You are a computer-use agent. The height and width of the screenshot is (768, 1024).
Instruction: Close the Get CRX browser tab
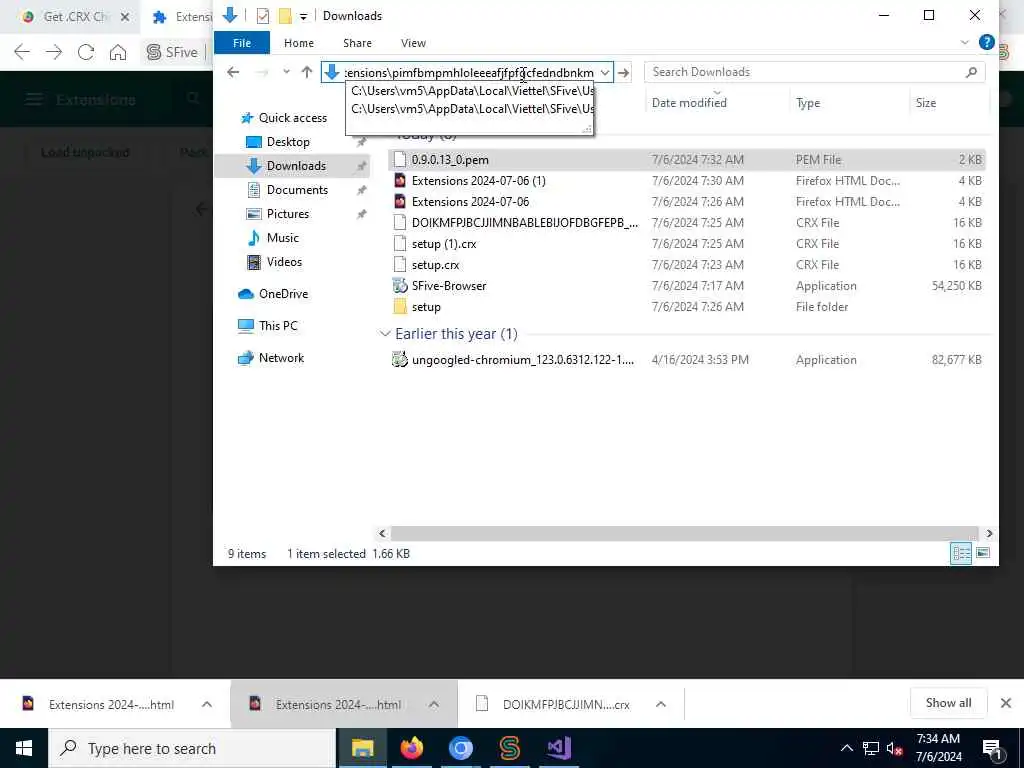[x=125, y=17]
